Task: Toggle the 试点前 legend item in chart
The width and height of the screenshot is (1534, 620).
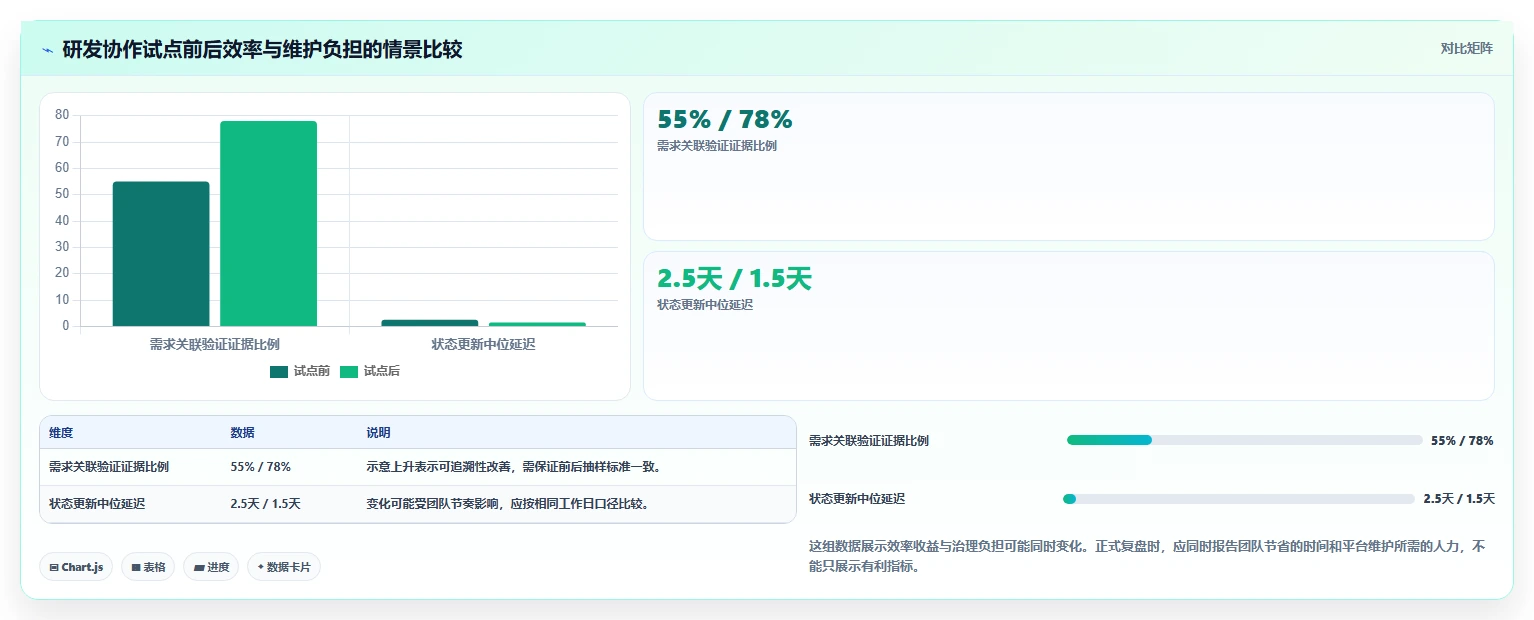Action: coord(300,371)
